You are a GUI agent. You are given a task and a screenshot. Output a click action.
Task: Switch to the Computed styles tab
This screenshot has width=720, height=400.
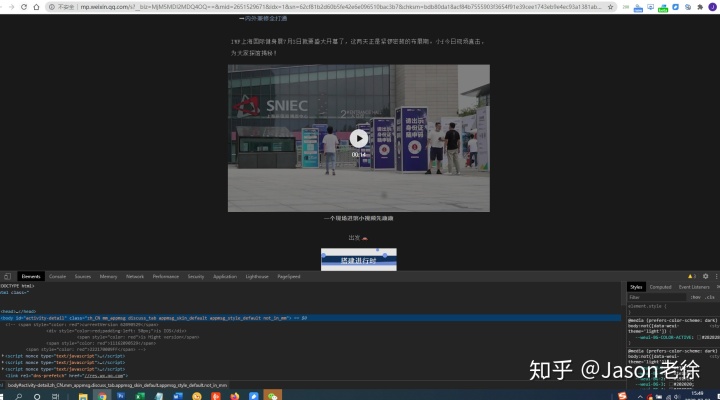pyautogui.click(x=661, y=287)
